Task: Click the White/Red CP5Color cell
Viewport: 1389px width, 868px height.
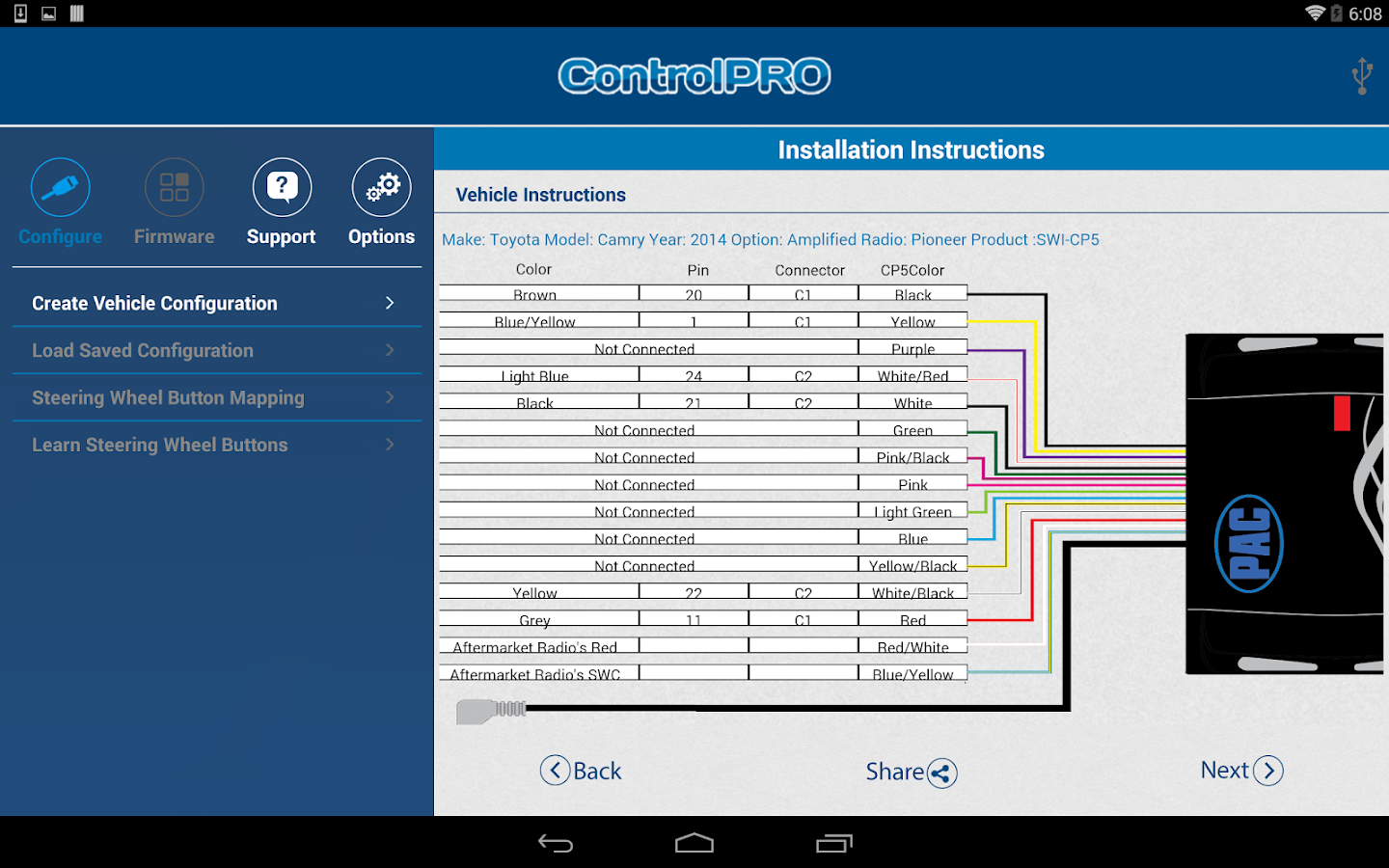Action: 912,374
